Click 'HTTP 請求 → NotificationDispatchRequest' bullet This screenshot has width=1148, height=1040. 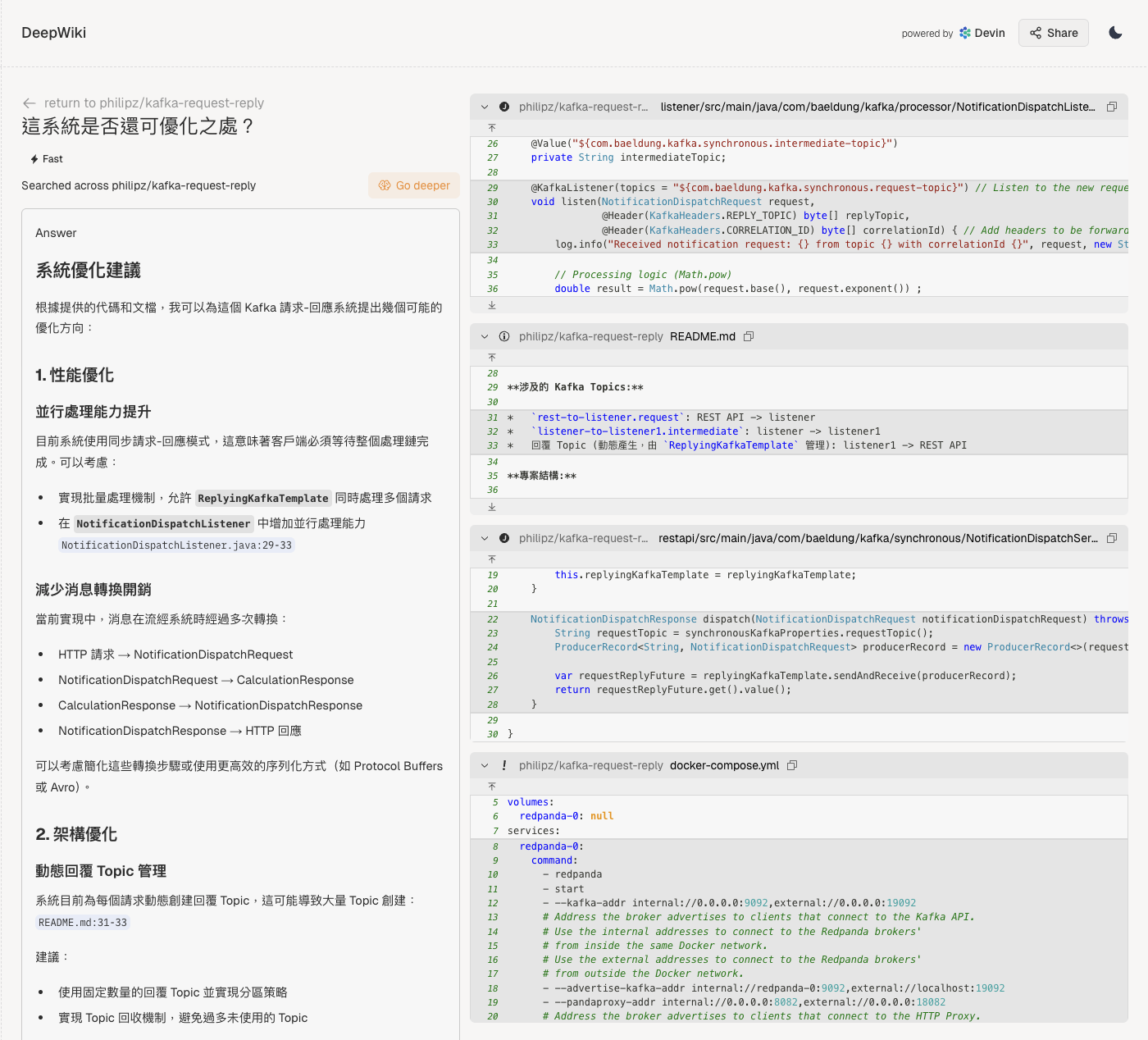[x=175, y=655]
